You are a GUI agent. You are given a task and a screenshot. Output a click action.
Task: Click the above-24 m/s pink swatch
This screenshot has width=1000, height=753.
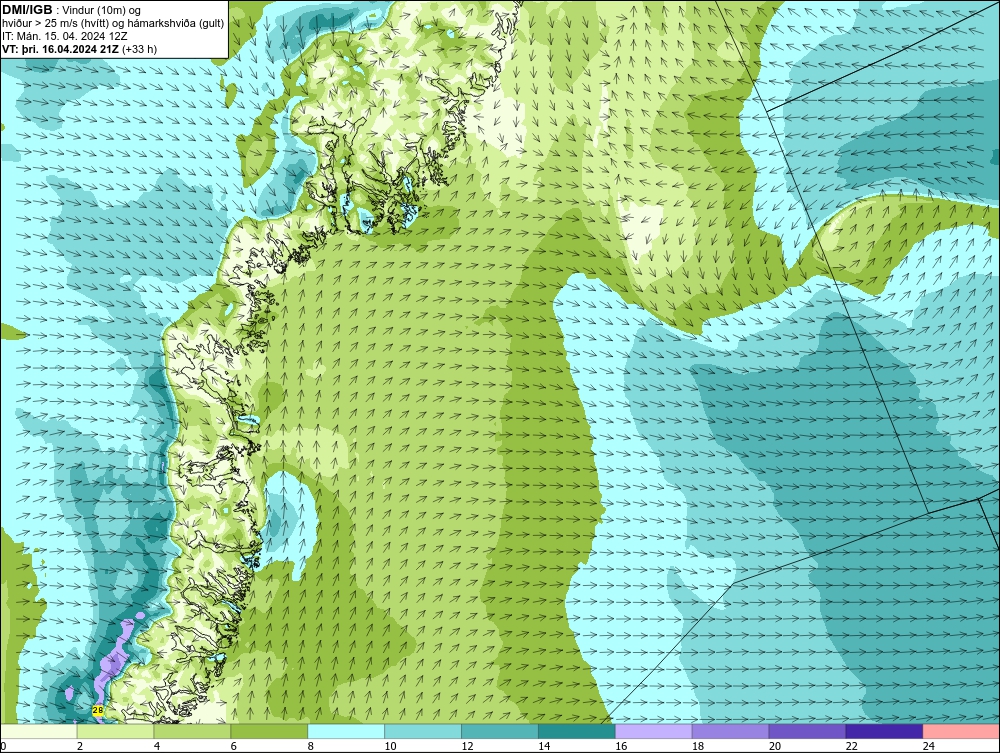point(961,731)
